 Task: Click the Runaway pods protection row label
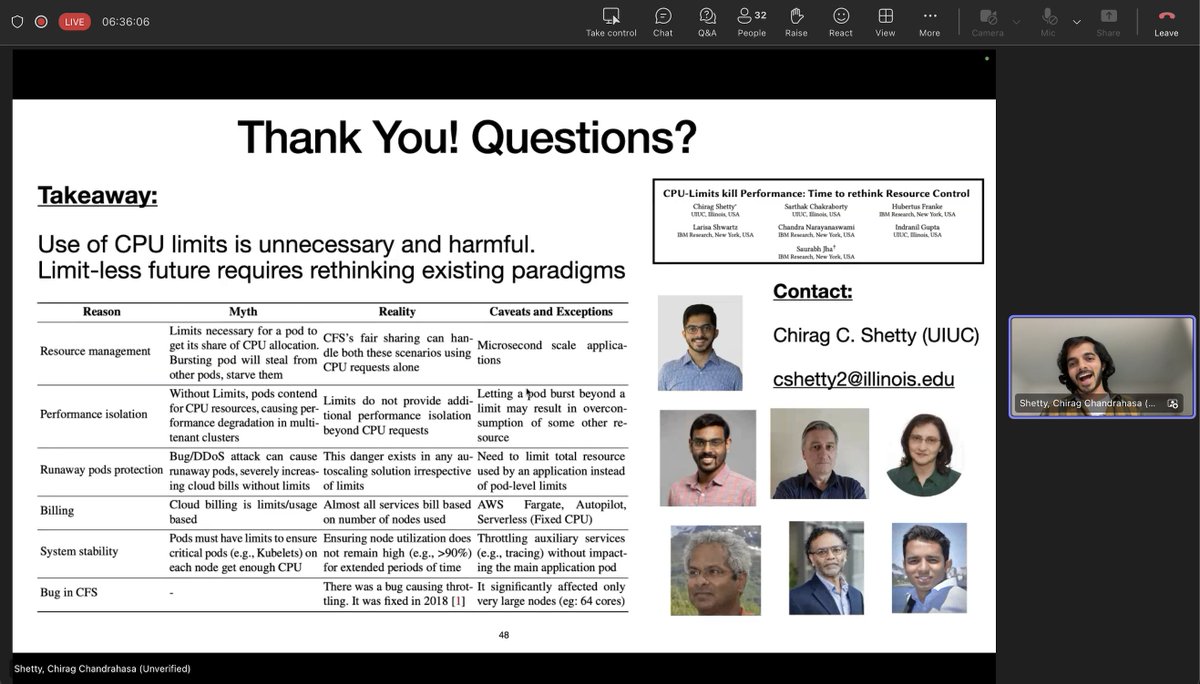click(101, 470)
